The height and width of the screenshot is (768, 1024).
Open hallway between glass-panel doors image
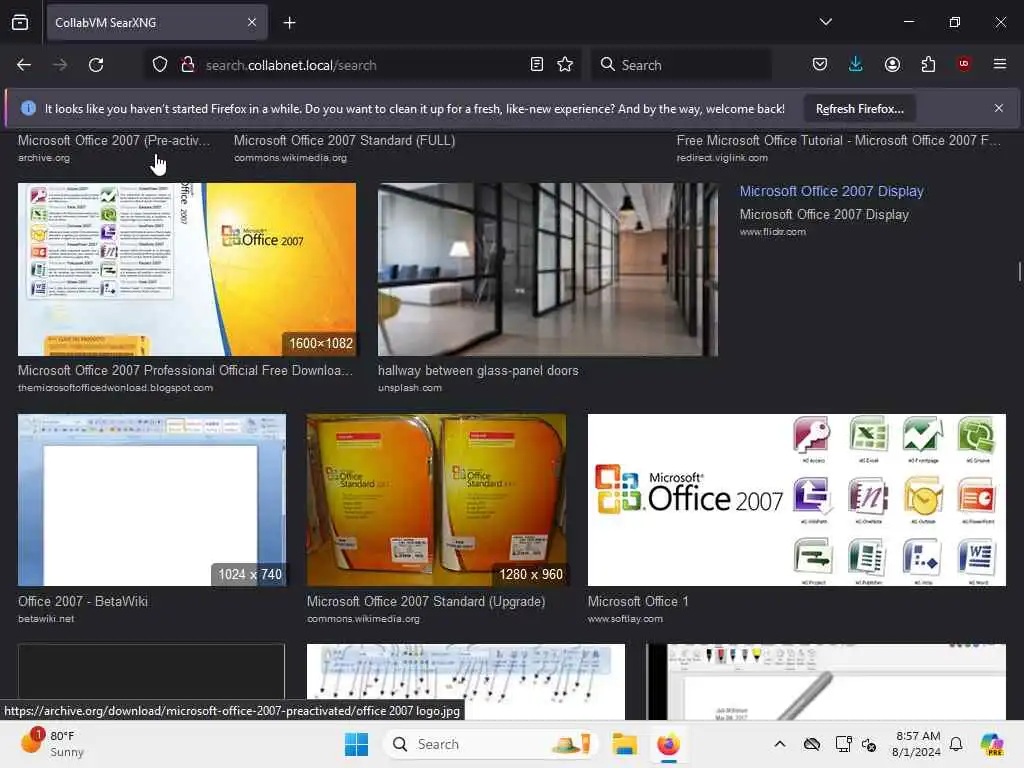(547, 269)
